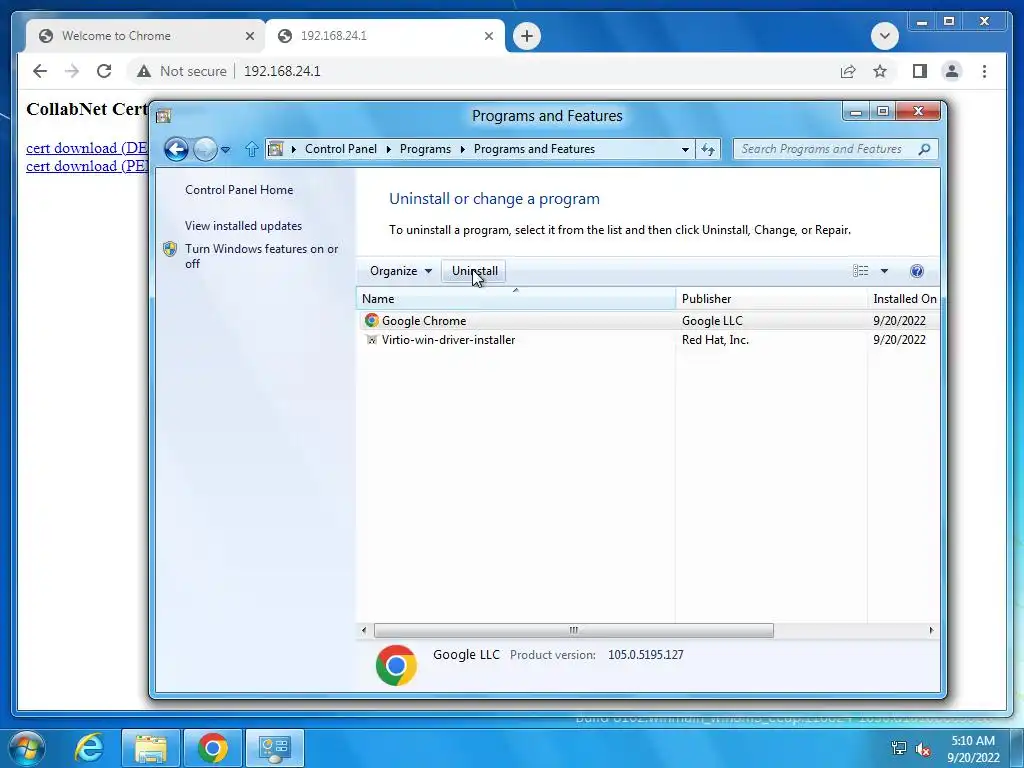Sort by Name column header
1024x768 pixels.
(516, 298)
